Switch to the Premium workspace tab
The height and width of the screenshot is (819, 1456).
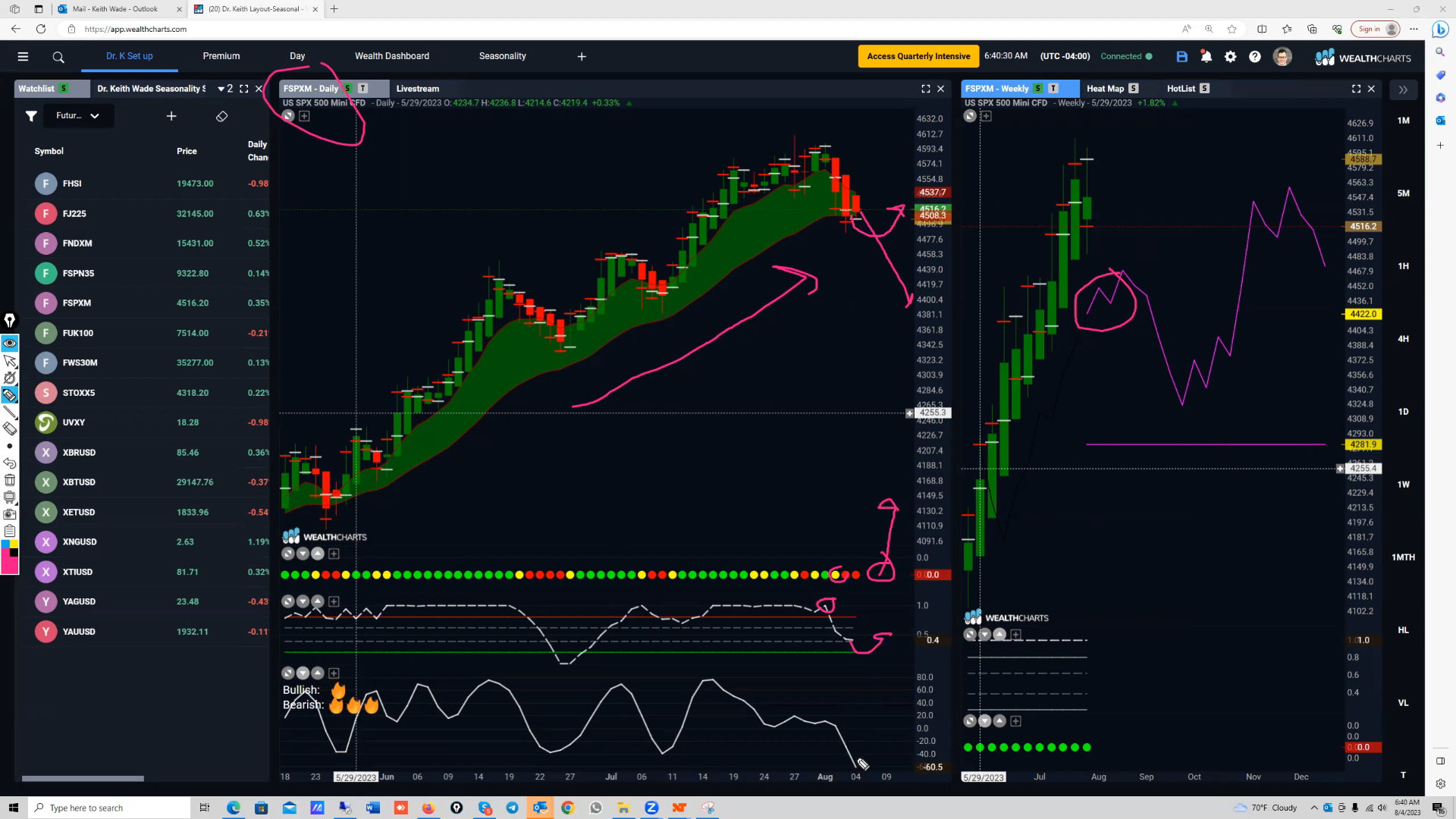pos(221,56)
